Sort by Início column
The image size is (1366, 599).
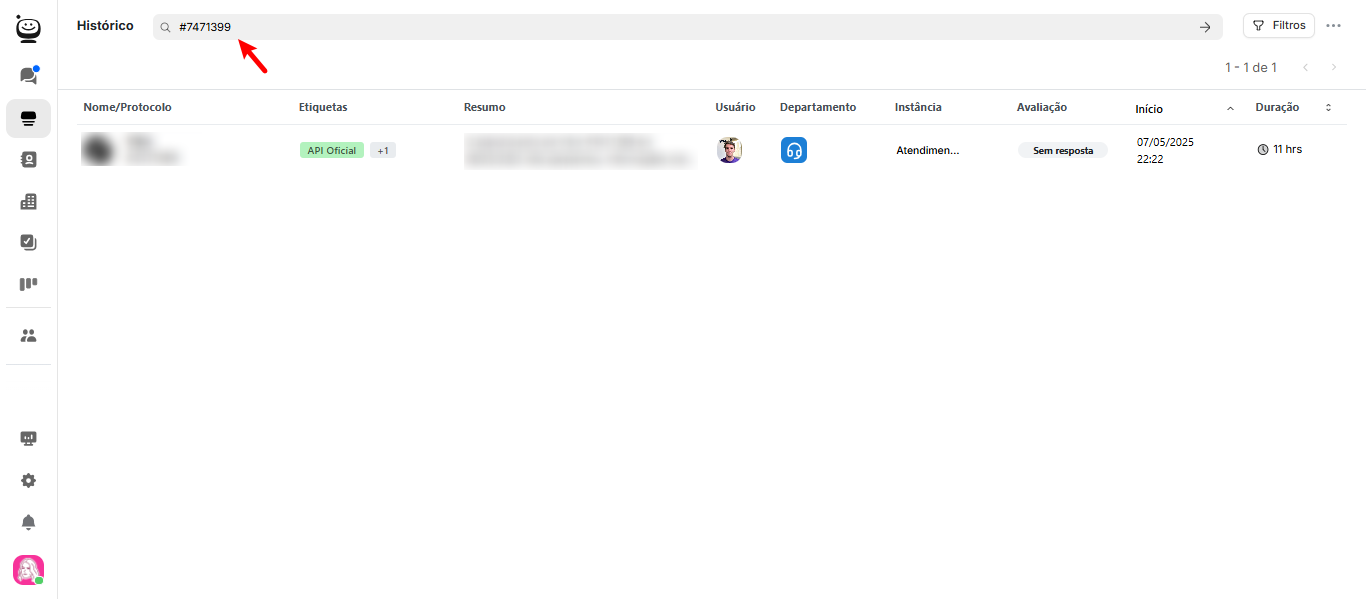click(1149, 108)
